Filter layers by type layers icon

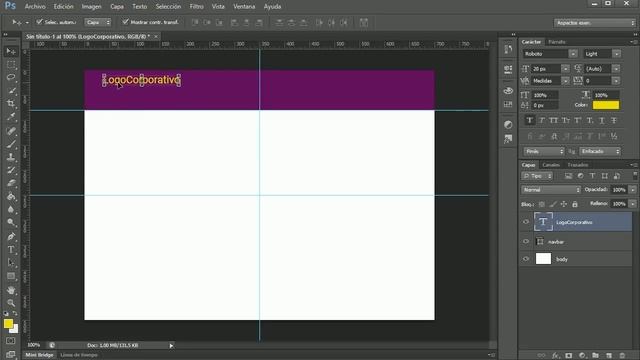coord(592,176)
